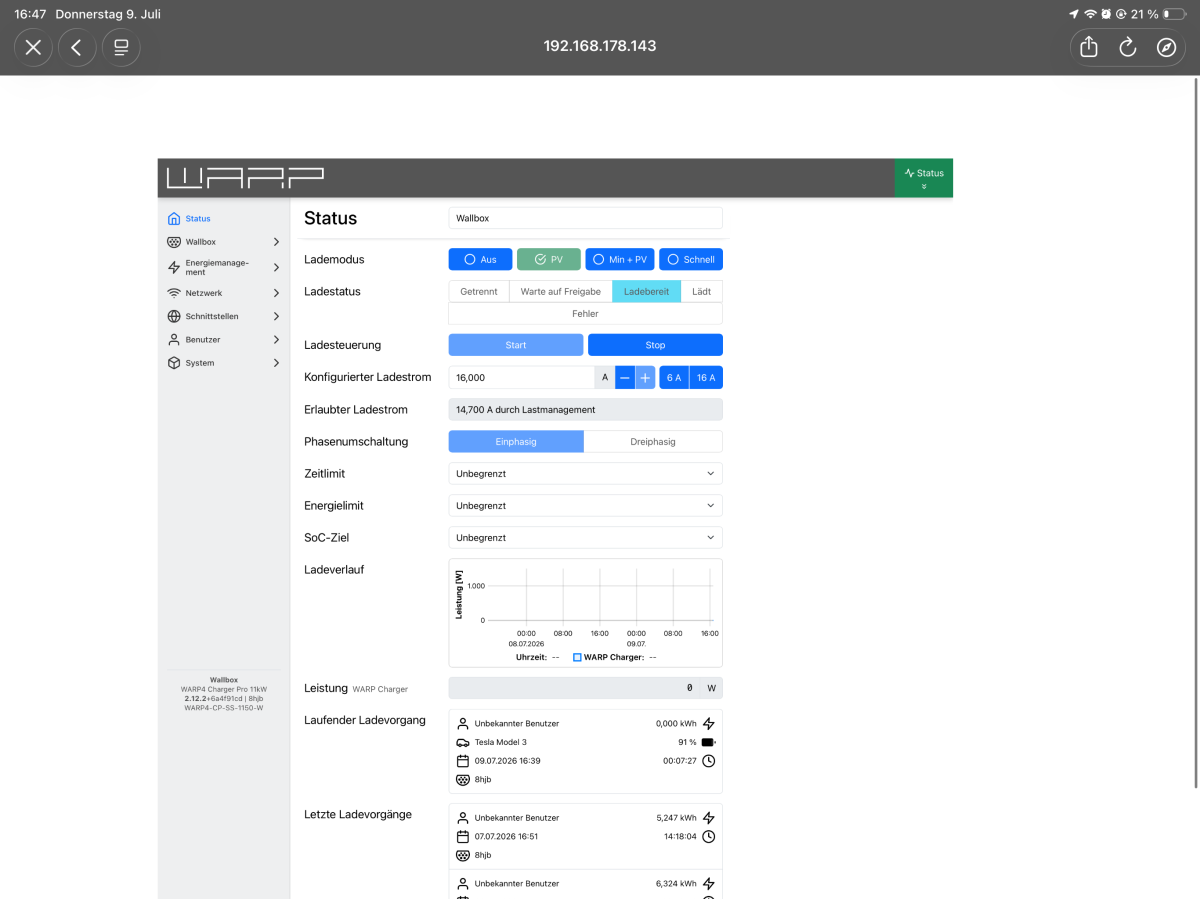Click the bolt icon next to 5,247 kWh

click(709, 818)
